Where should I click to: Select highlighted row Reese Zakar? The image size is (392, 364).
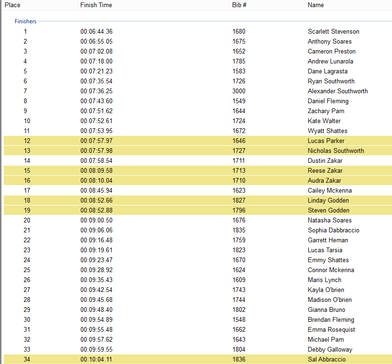[x=198, y=171]
